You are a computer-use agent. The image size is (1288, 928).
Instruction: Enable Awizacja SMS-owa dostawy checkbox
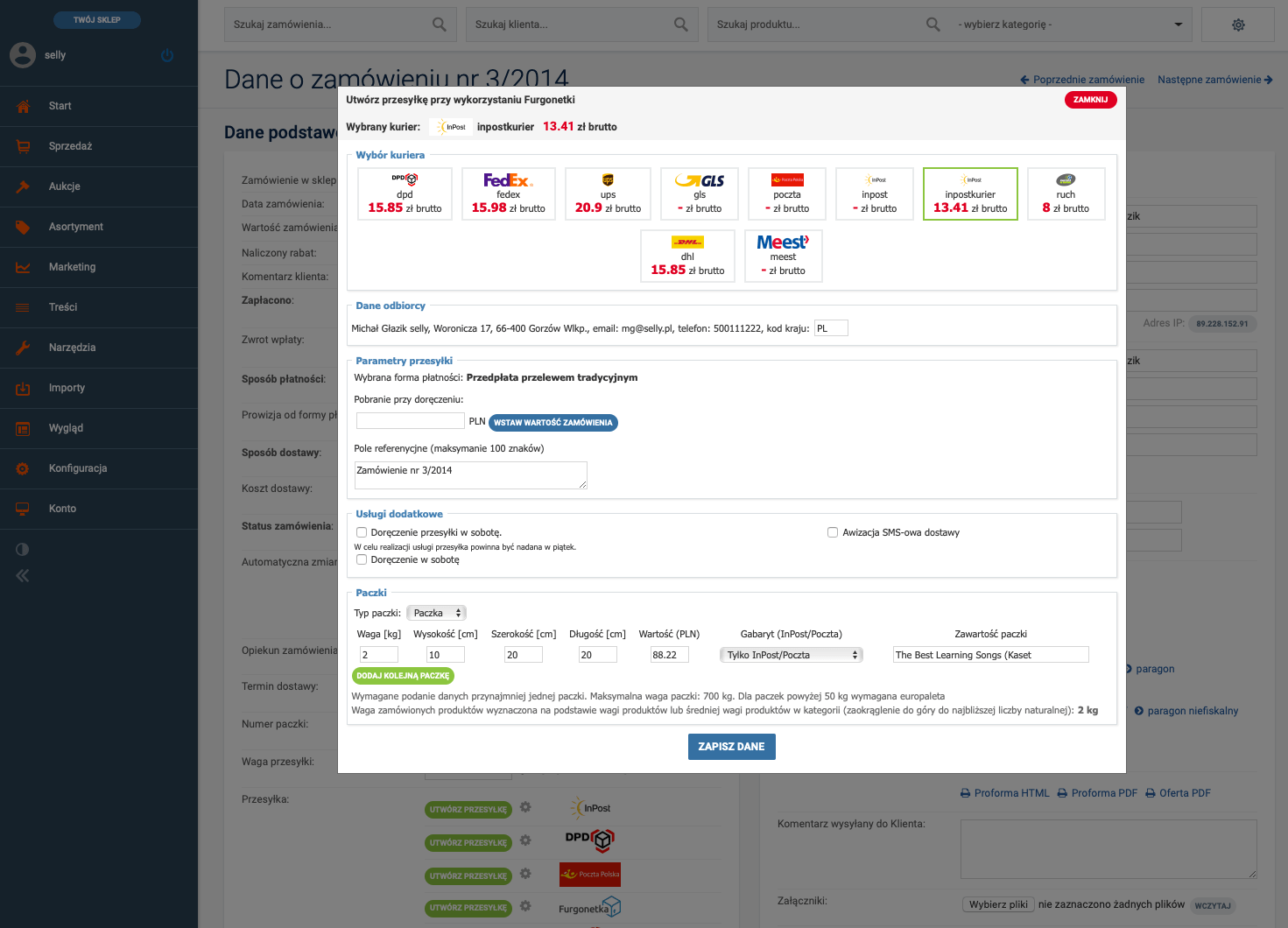[x=833, y=532]
